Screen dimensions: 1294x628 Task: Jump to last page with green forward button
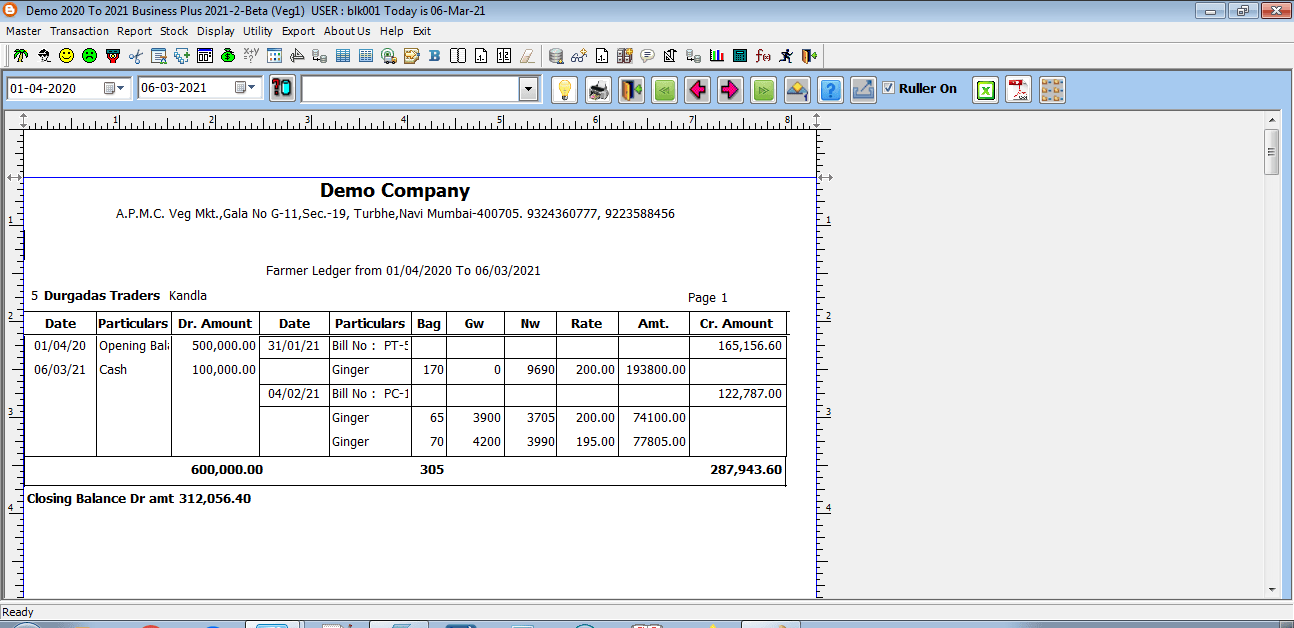[763, 90]
